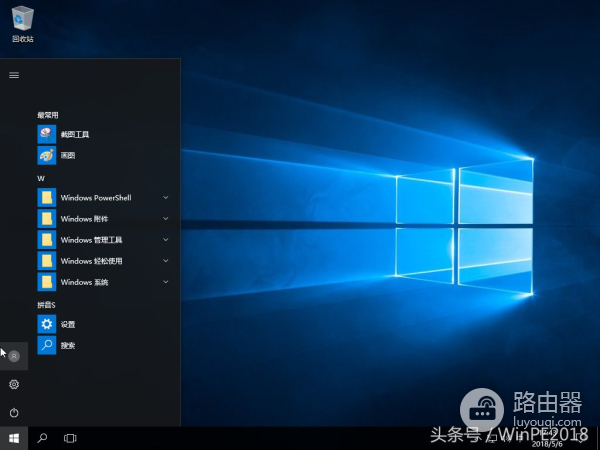The width and height of the screenshot is (600, 450).
Task: Select the Windows 管理工具 label
Action: 91,240
